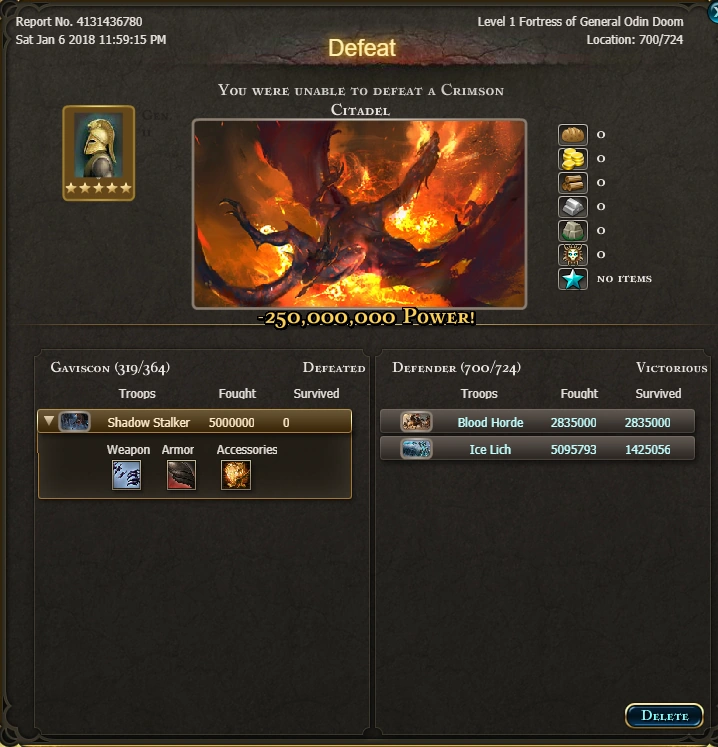Close the battle report window
Screen dimensions: 718x747
pos(713,12)
